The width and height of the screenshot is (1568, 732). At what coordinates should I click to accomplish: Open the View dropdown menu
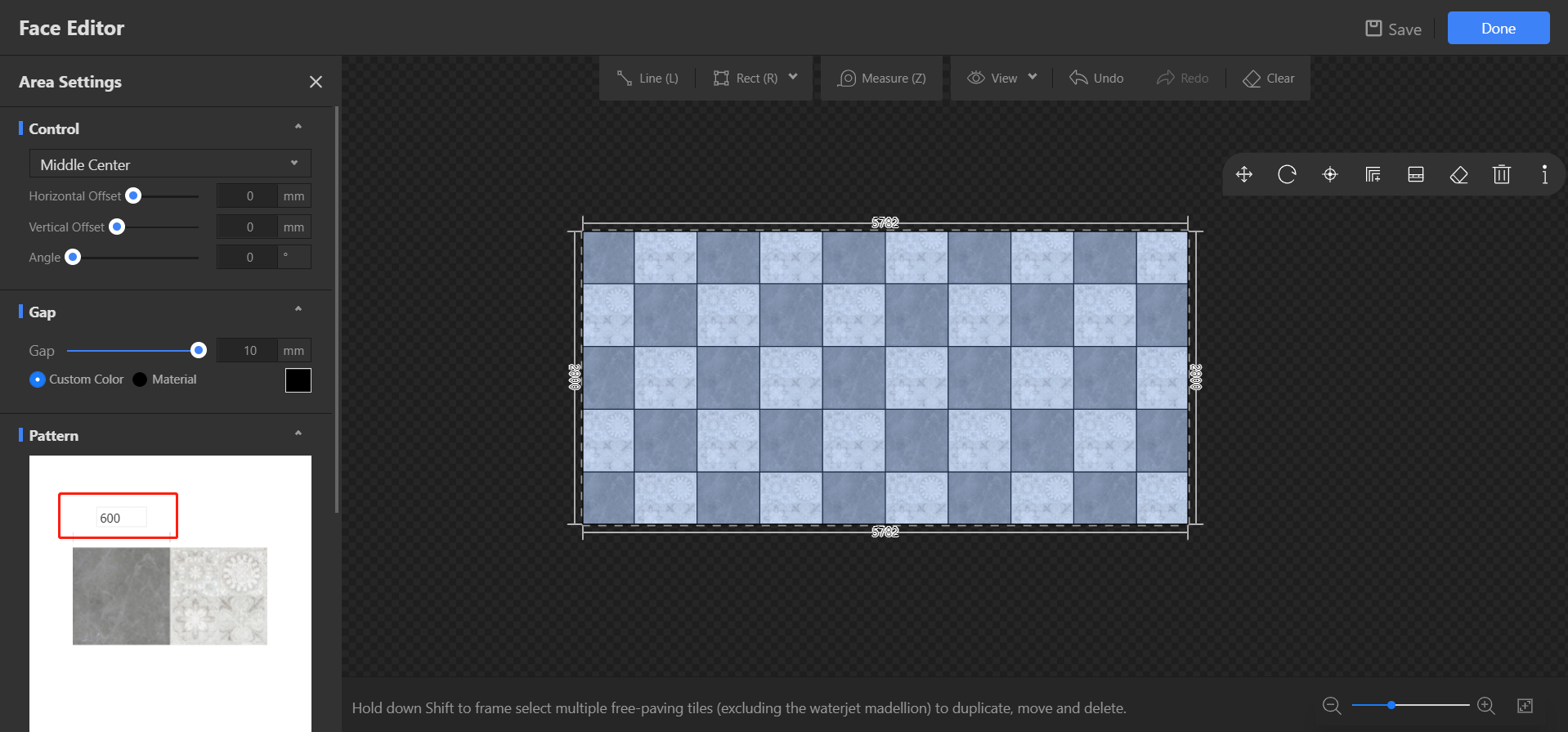point(1002,79)
